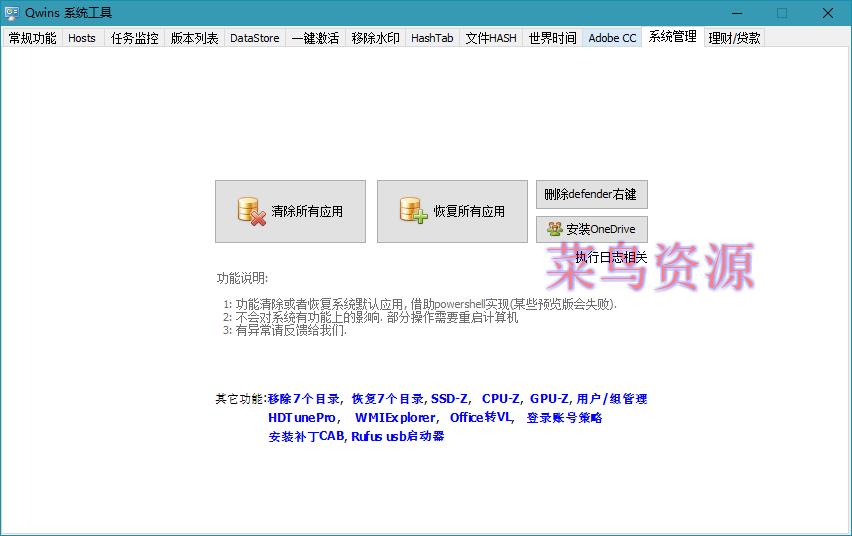
Task: Click the 安装补丁CAB link
Action: (x=306, y=436)
